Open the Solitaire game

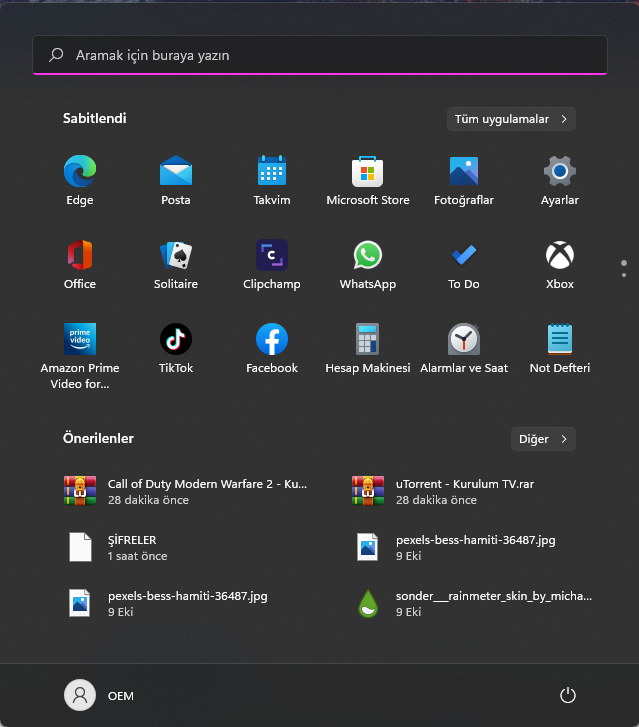(176, 264)
